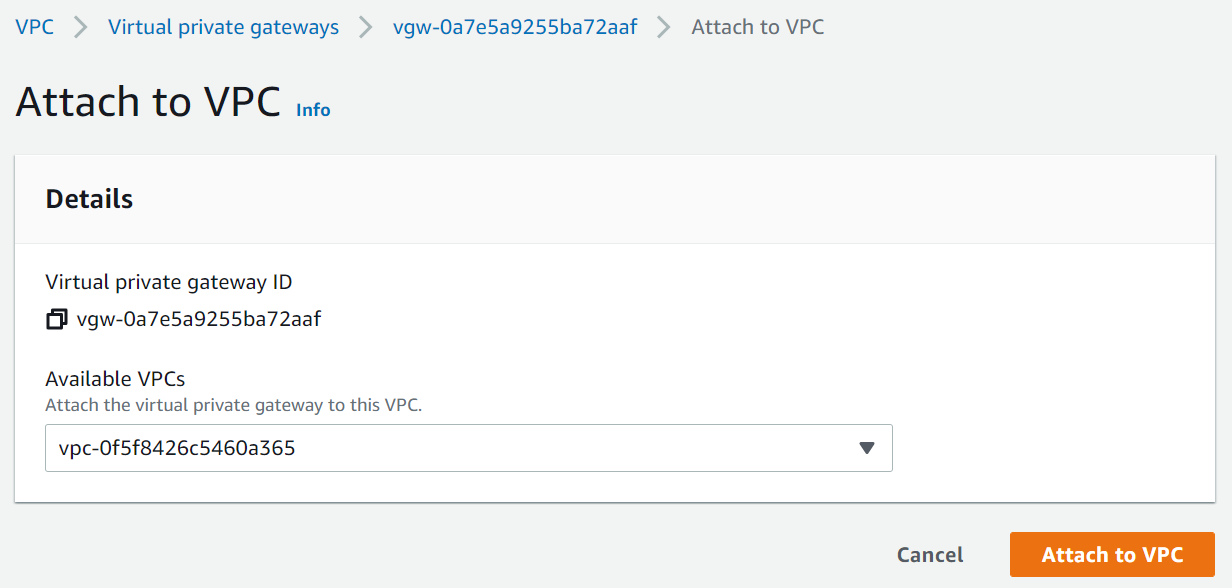Click the Details panel header

89,199
